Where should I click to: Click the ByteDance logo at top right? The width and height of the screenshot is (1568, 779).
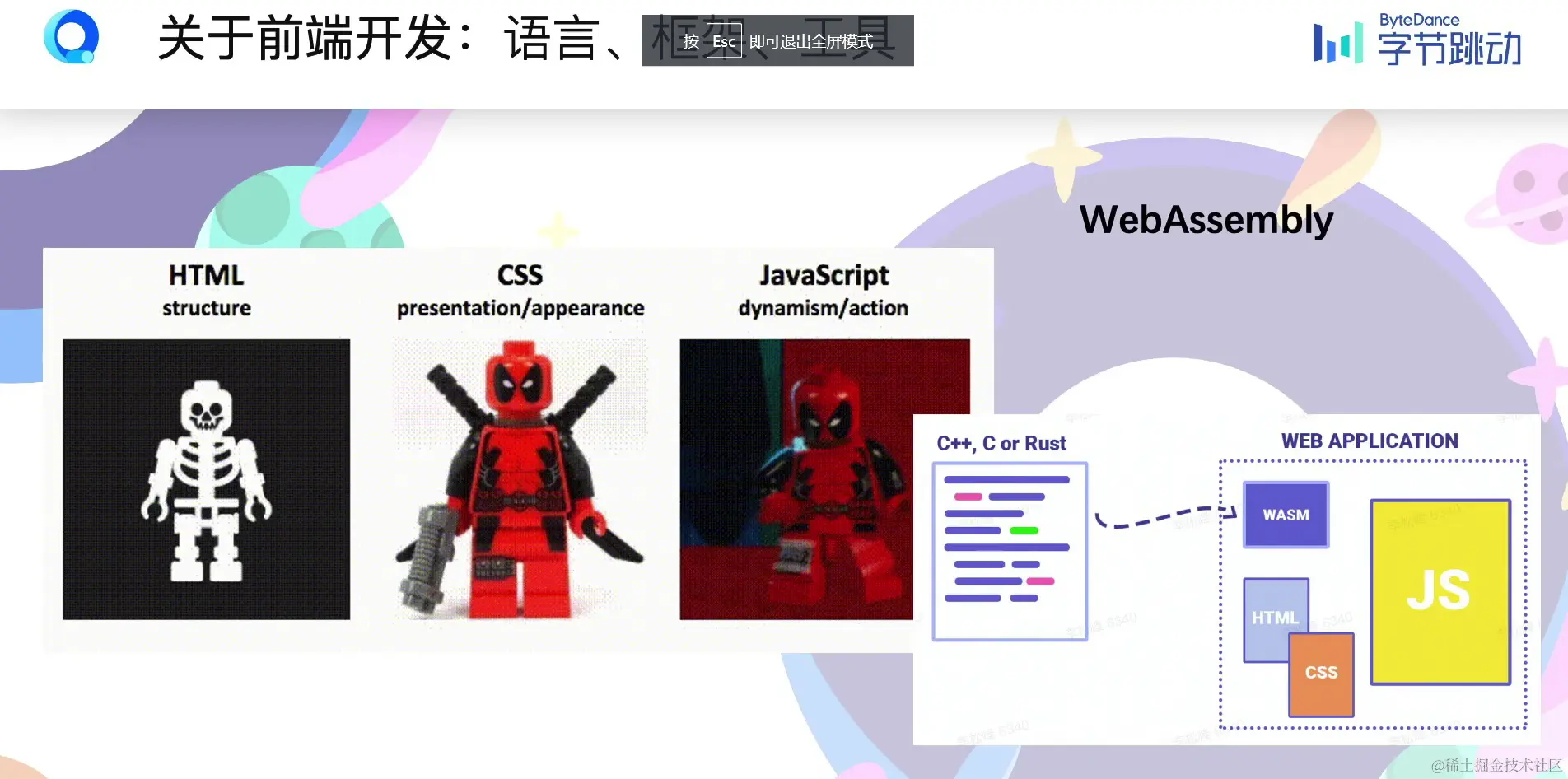pos(1416,39)
